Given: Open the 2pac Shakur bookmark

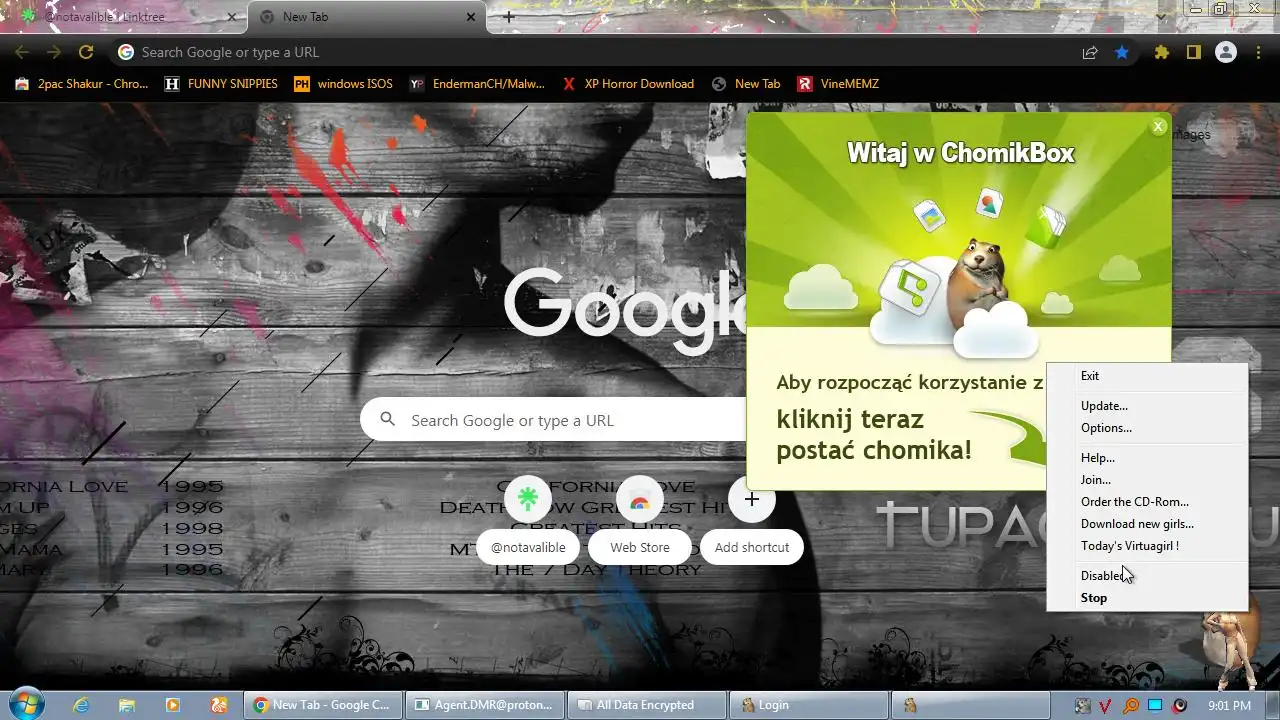Looking at the screenshot, I should coord(82,84).
